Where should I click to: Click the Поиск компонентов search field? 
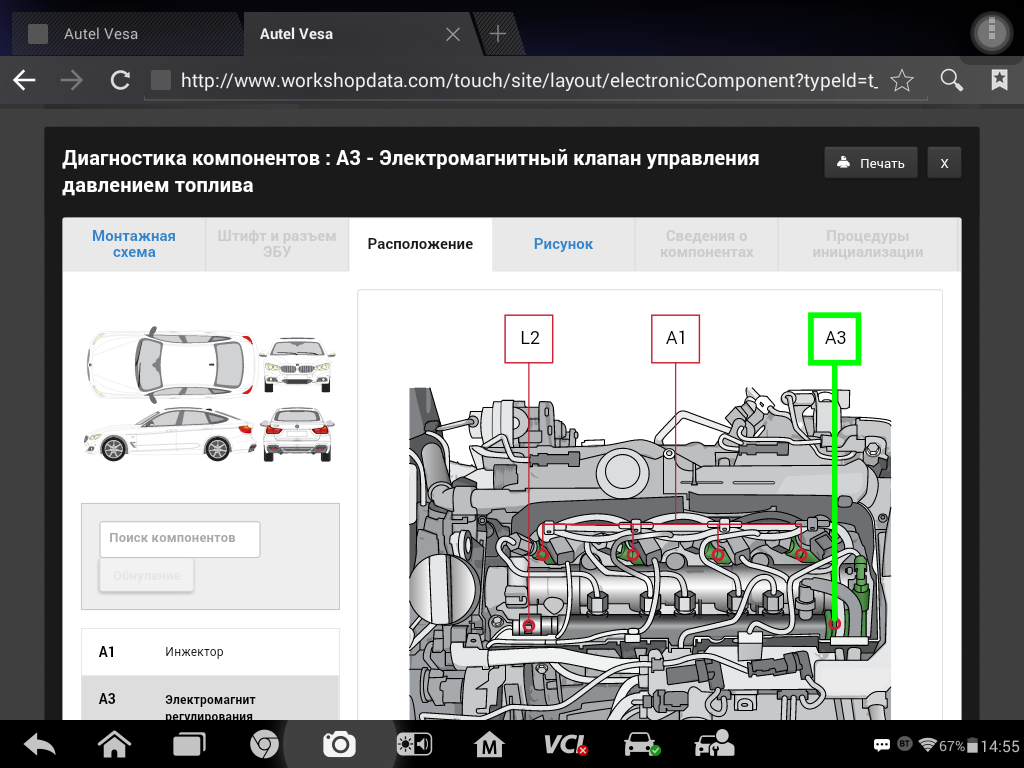pos(180,539)
